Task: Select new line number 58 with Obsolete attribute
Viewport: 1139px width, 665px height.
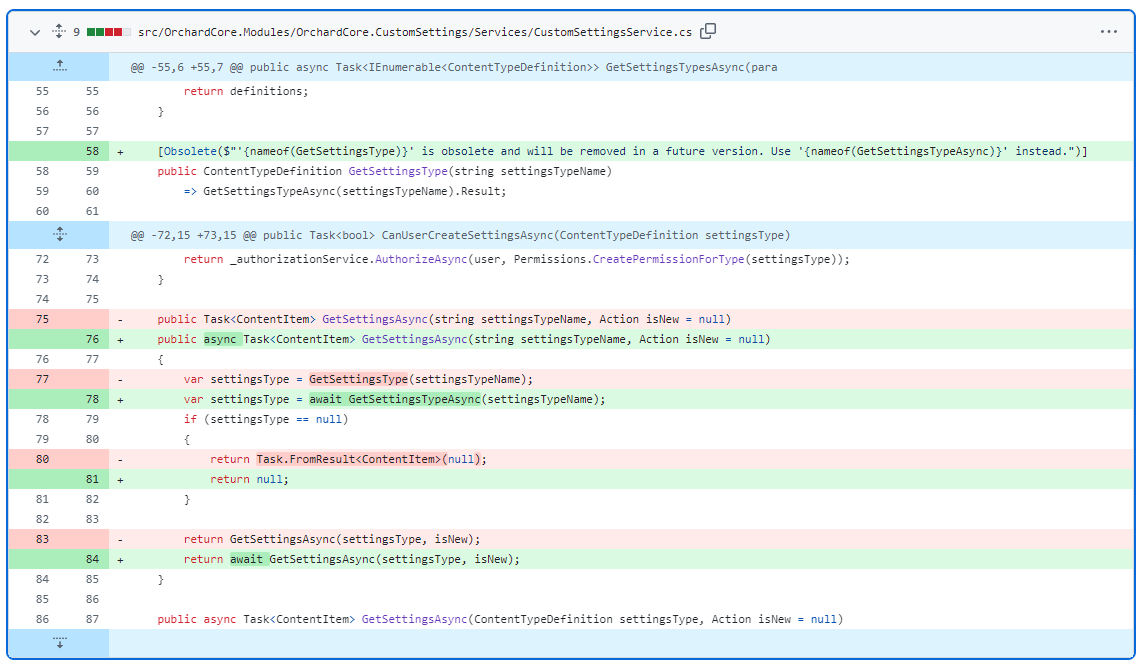Action: coord(92,151)
